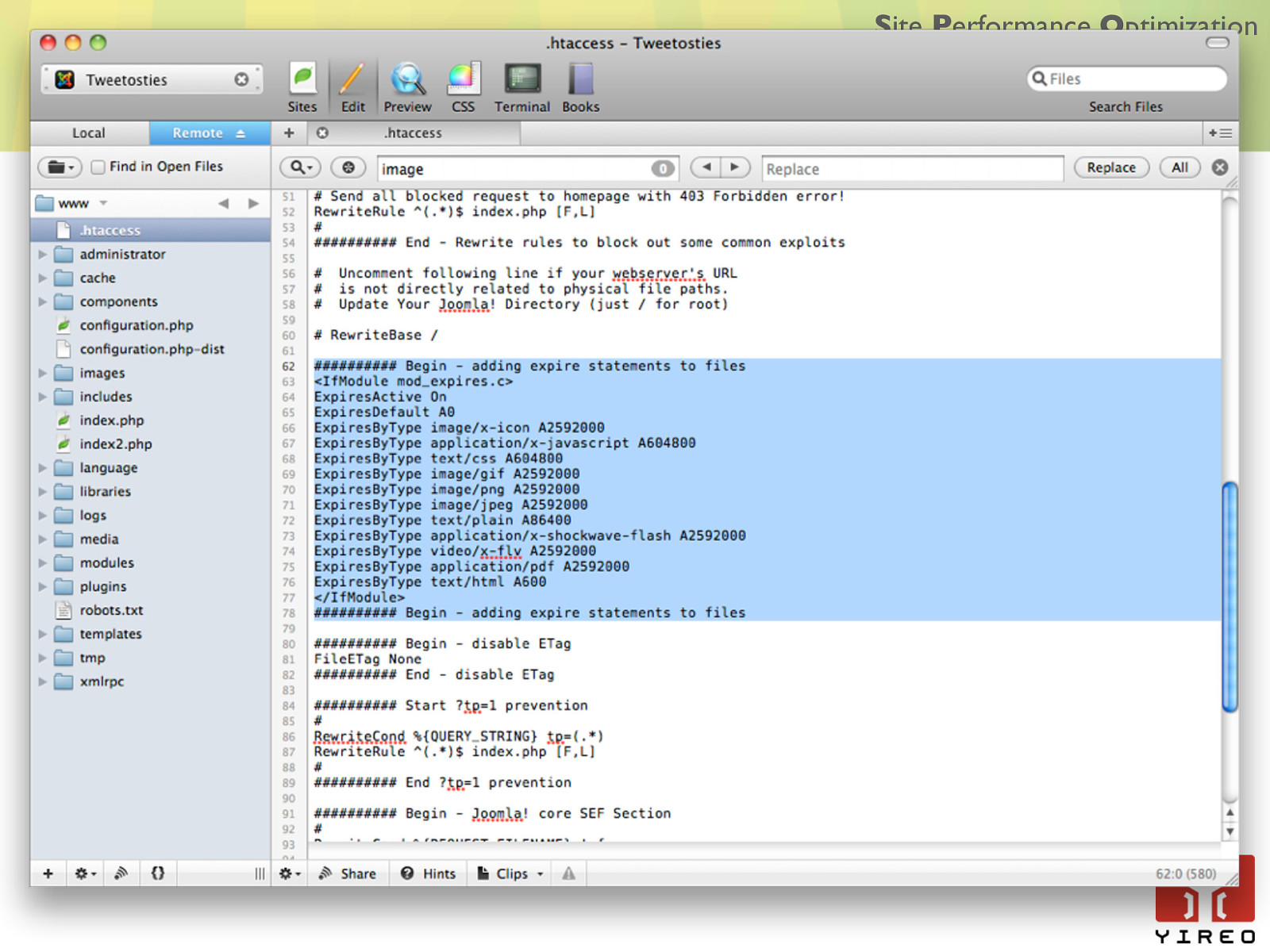The height and width of the screenshot is (952, 1270).
Task: Click cursor position 62:0 (580) indicator
Action: [x=1185, y=873]
